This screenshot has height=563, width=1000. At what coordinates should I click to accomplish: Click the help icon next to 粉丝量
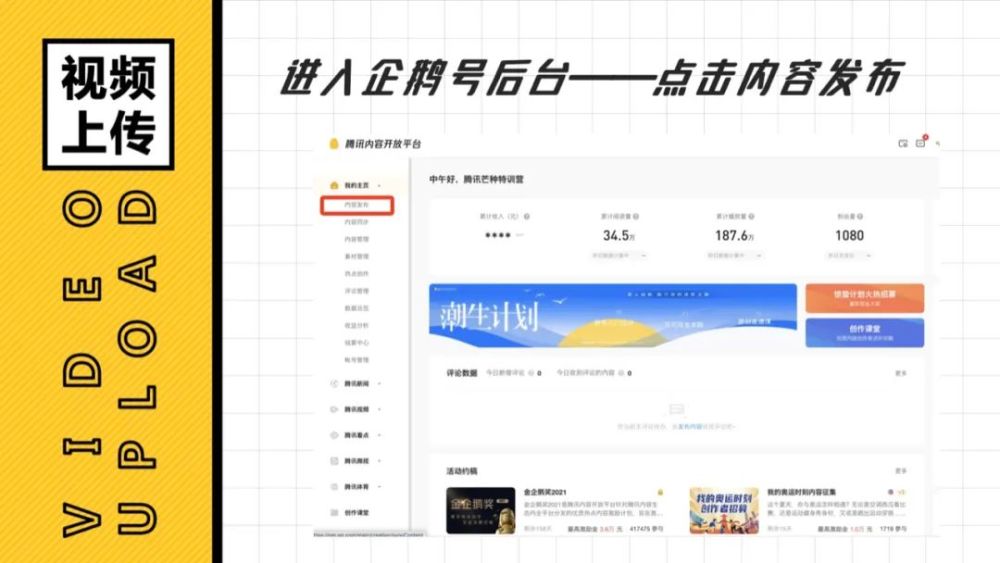(x=860, y=216)
